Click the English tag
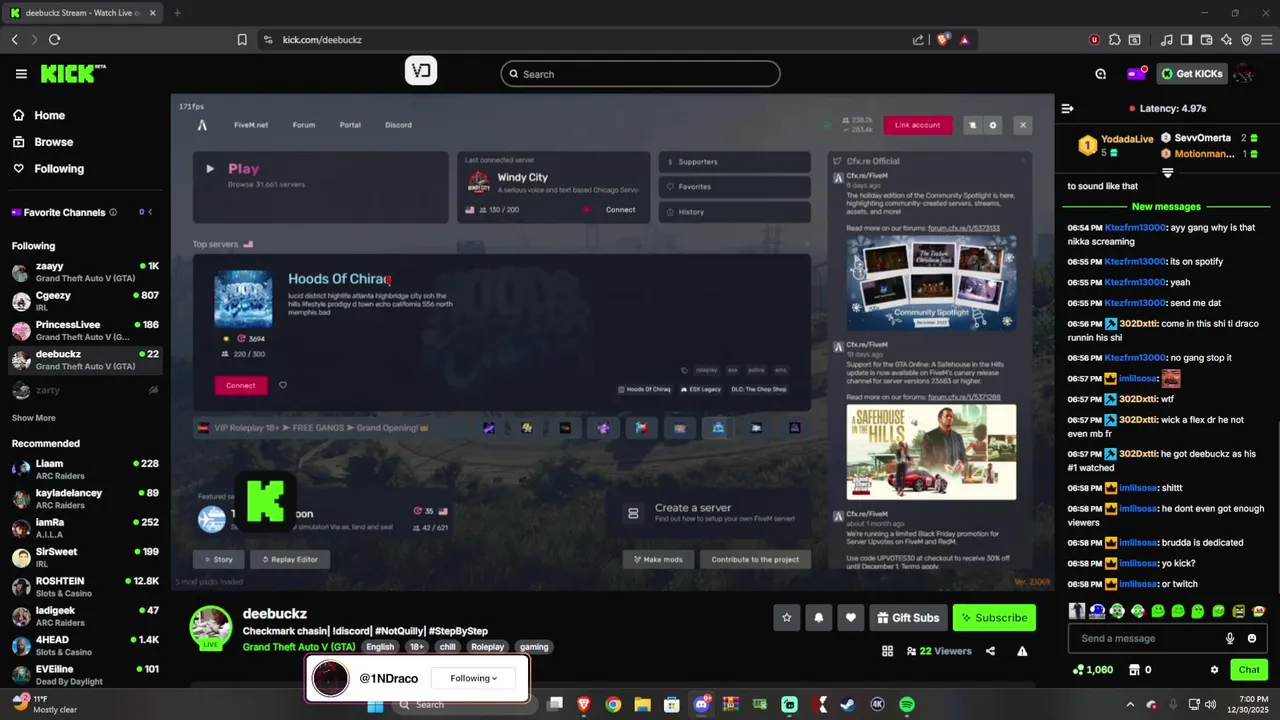Viewport: 1280px width, 720px height. click(380, 647)
